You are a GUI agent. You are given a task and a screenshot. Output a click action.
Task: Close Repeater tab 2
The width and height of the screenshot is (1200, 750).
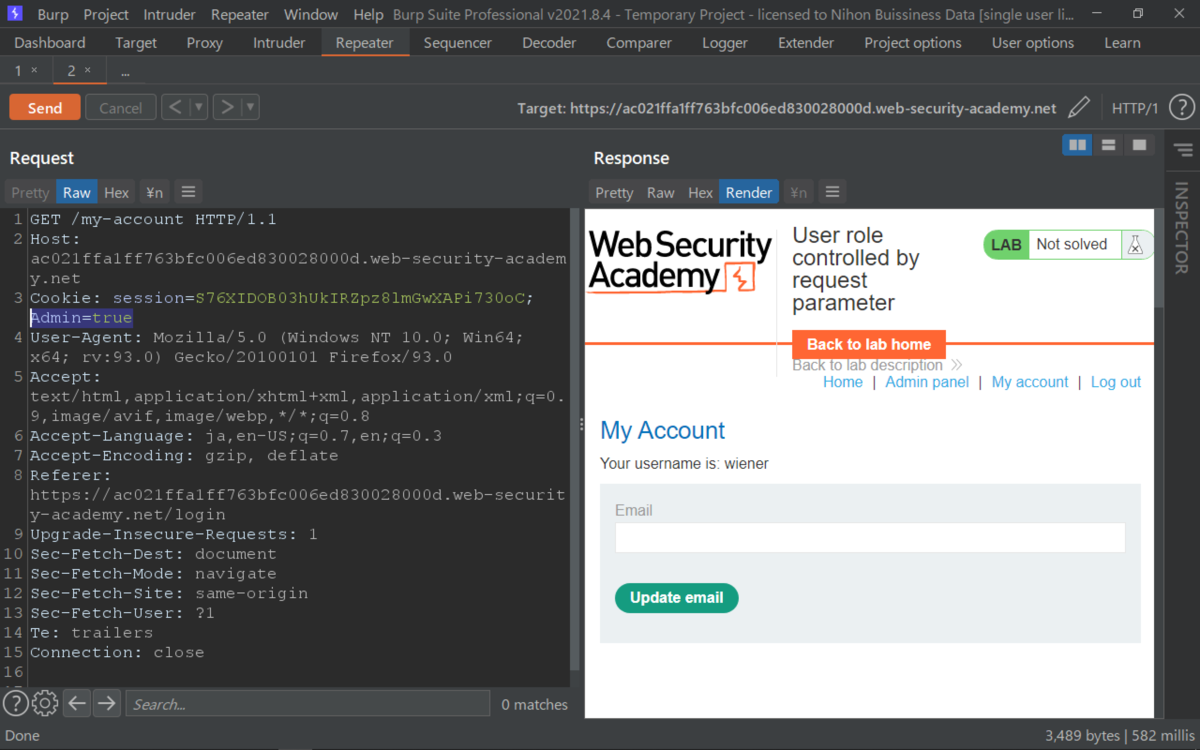(x=87, y=70)
